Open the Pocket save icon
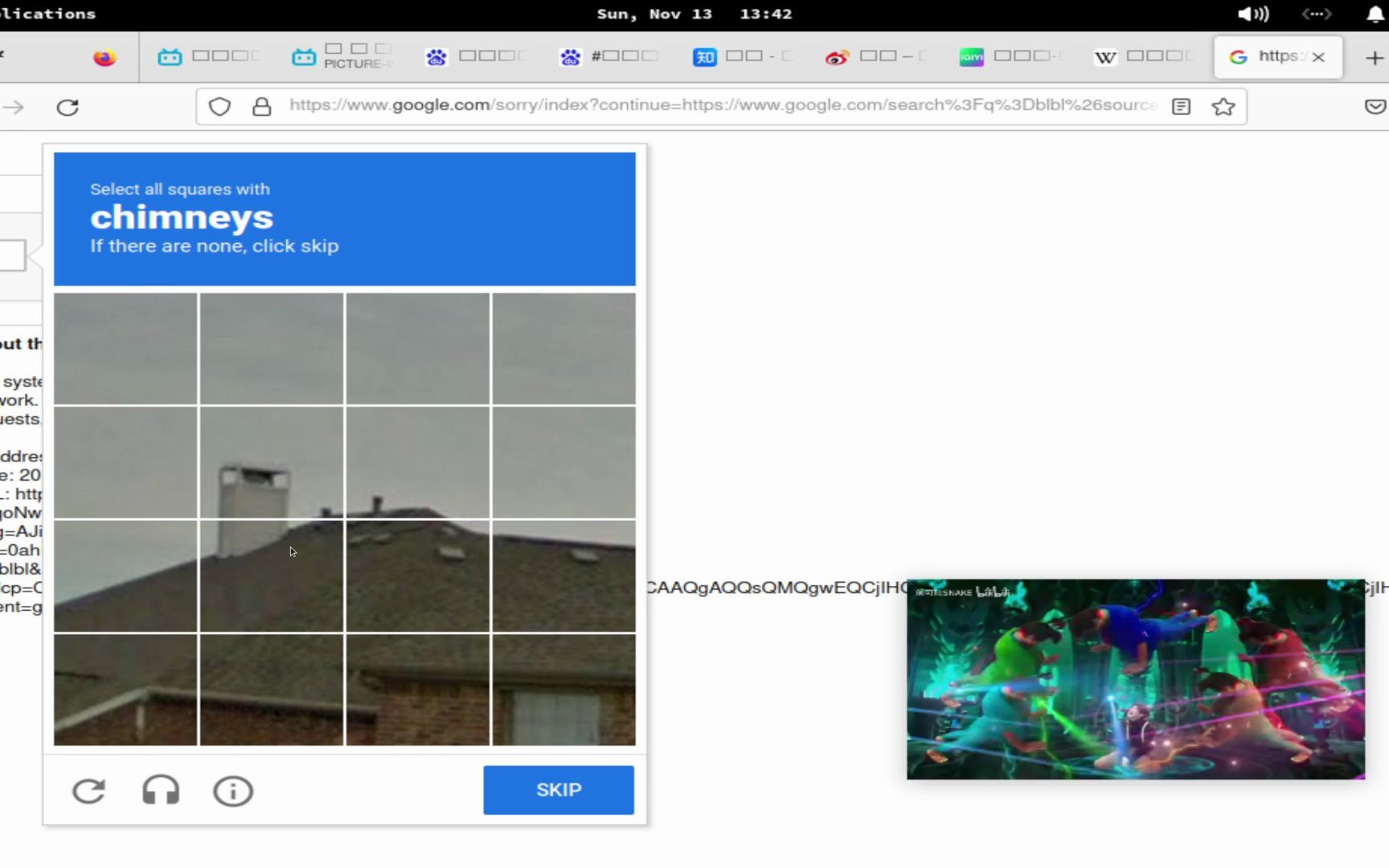This screenshot has height=868, width=1389. [1375, 106]
